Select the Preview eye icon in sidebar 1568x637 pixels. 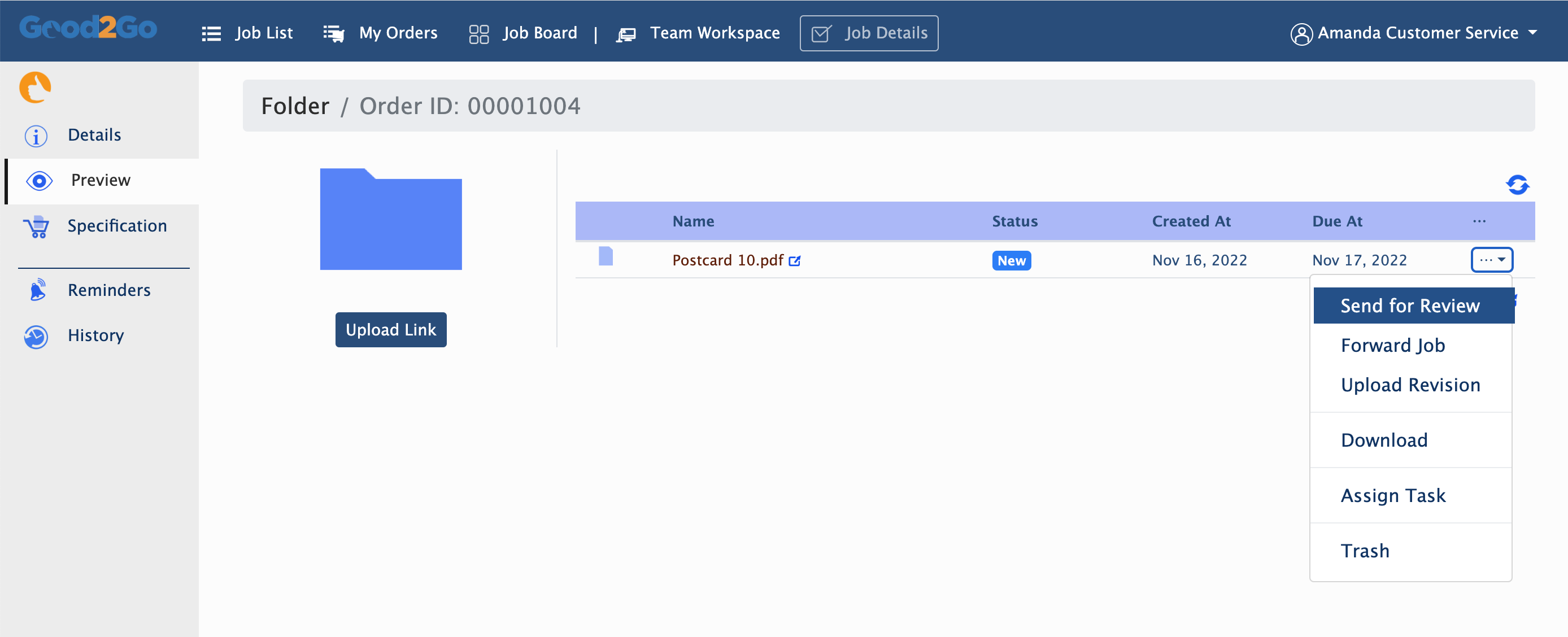click(x=40, y=181)
